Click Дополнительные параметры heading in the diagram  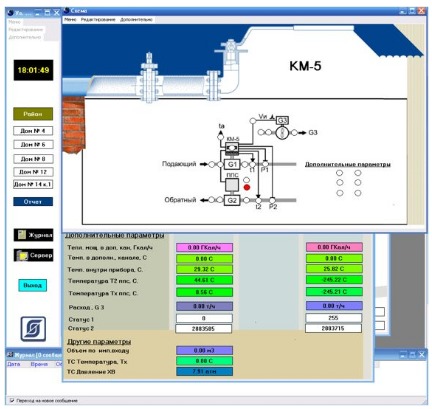pos(348,164)
